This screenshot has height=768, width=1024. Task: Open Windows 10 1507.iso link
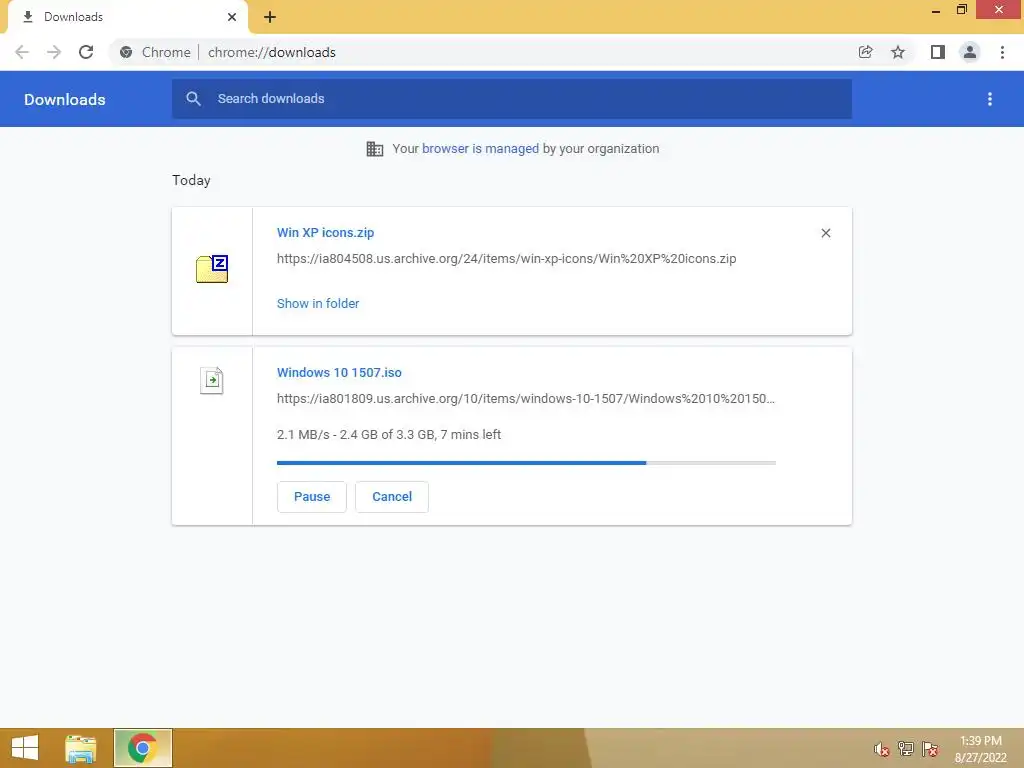[x=339, y=372]
